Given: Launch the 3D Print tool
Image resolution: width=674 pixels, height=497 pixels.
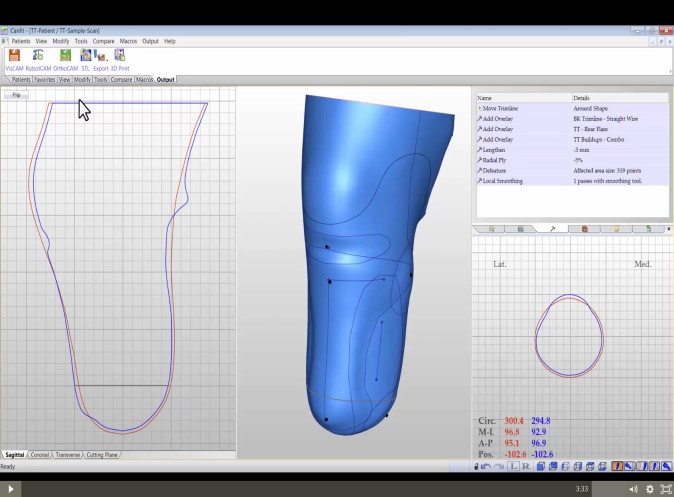Looking at the screenshot, I should click(119, 57).
